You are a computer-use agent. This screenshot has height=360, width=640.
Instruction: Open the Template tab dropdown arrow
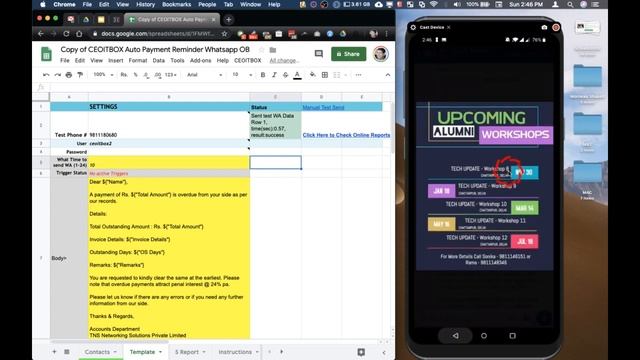click(x=160, y=352)
